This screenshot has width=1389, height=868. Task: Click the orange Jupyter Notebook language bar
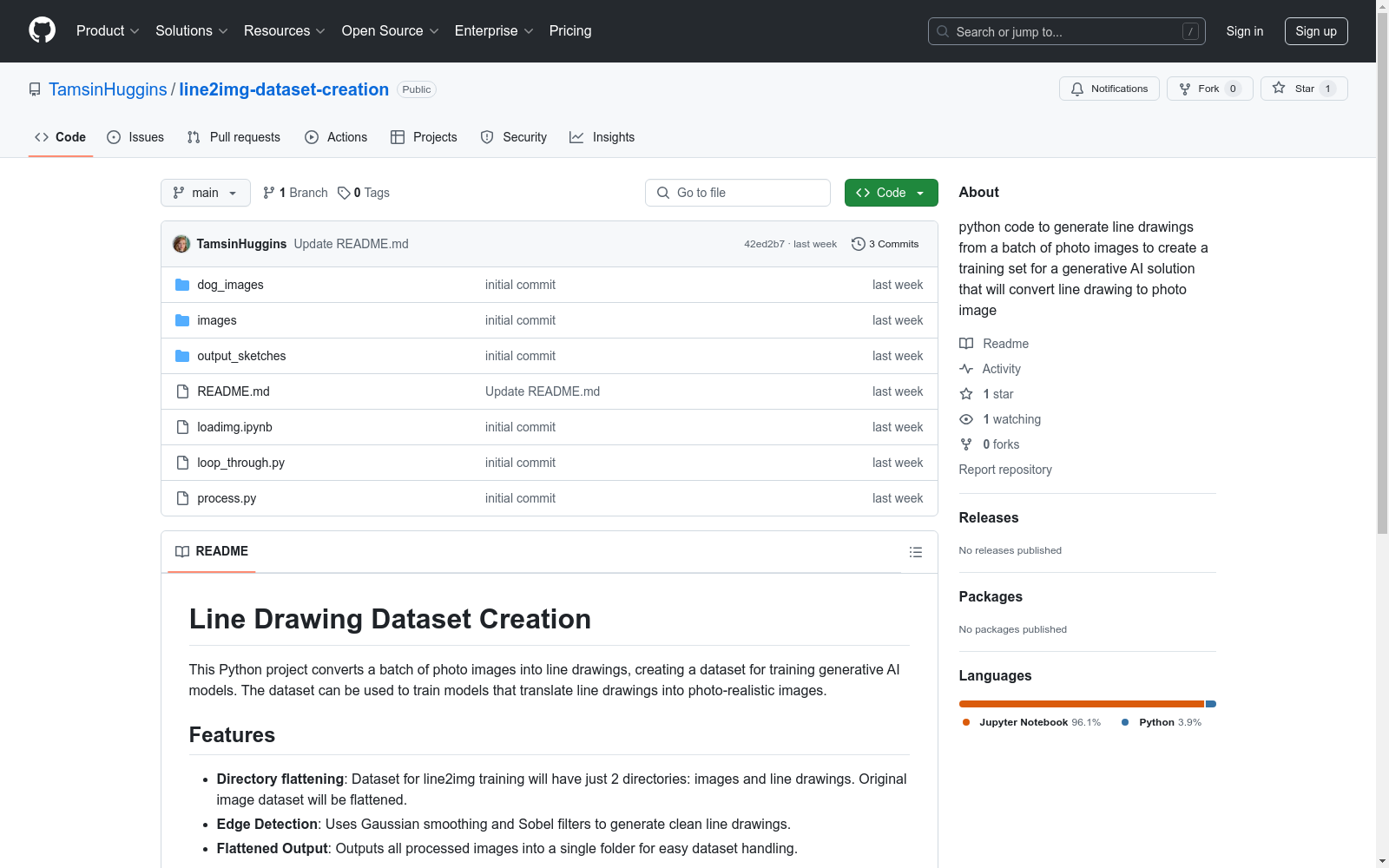tap(1082, 704)
